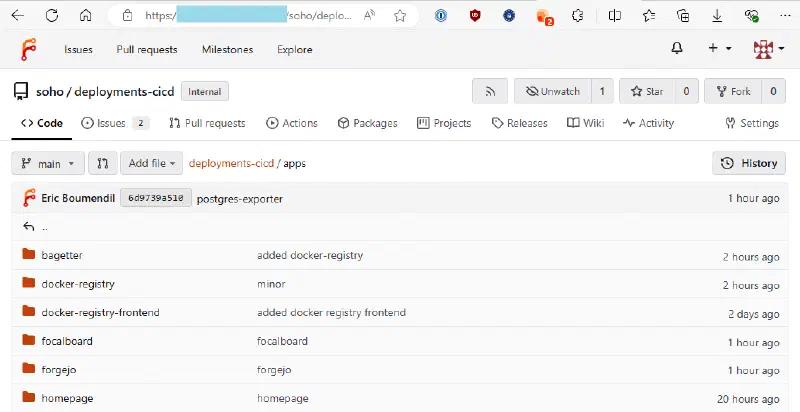Image resolution: width=800 pixels, height=412 pixels.
Task: Open the browser downloads icon
Action: click(x=717, y=16)
